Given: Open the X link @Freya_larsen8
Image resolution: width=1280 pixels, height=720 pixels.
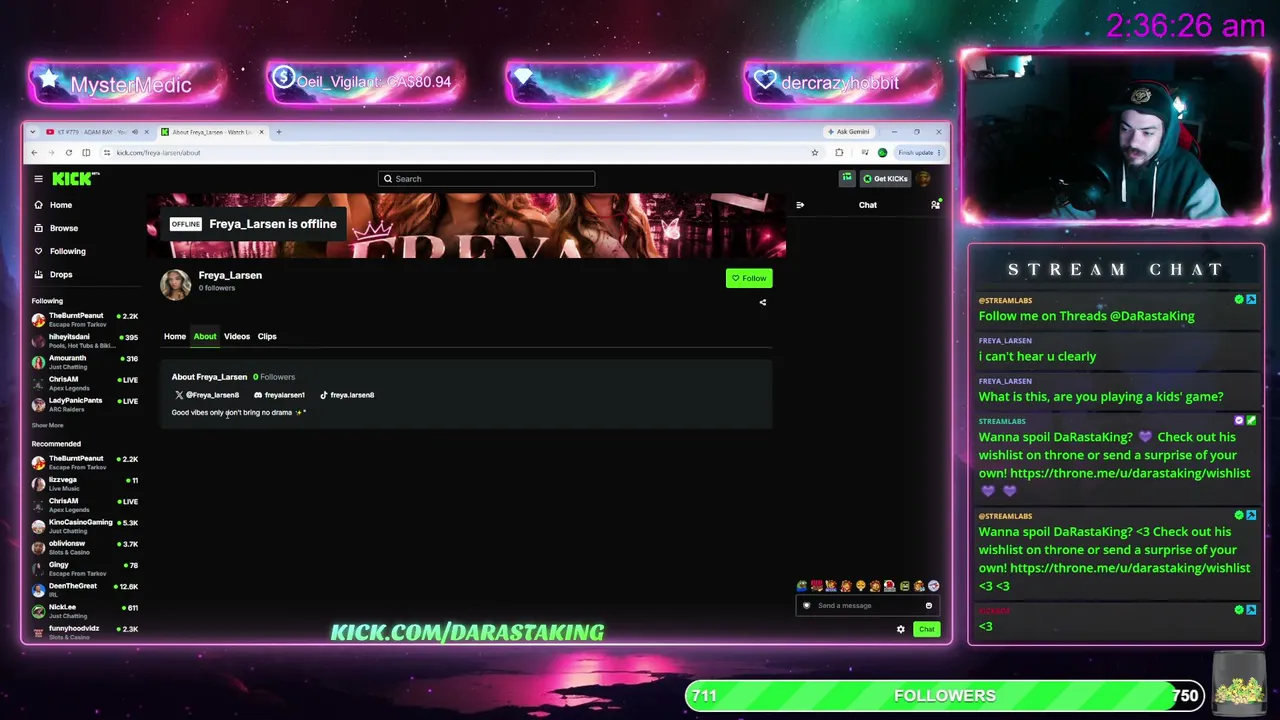Looking at the screenshot, I should click(207, 395).
